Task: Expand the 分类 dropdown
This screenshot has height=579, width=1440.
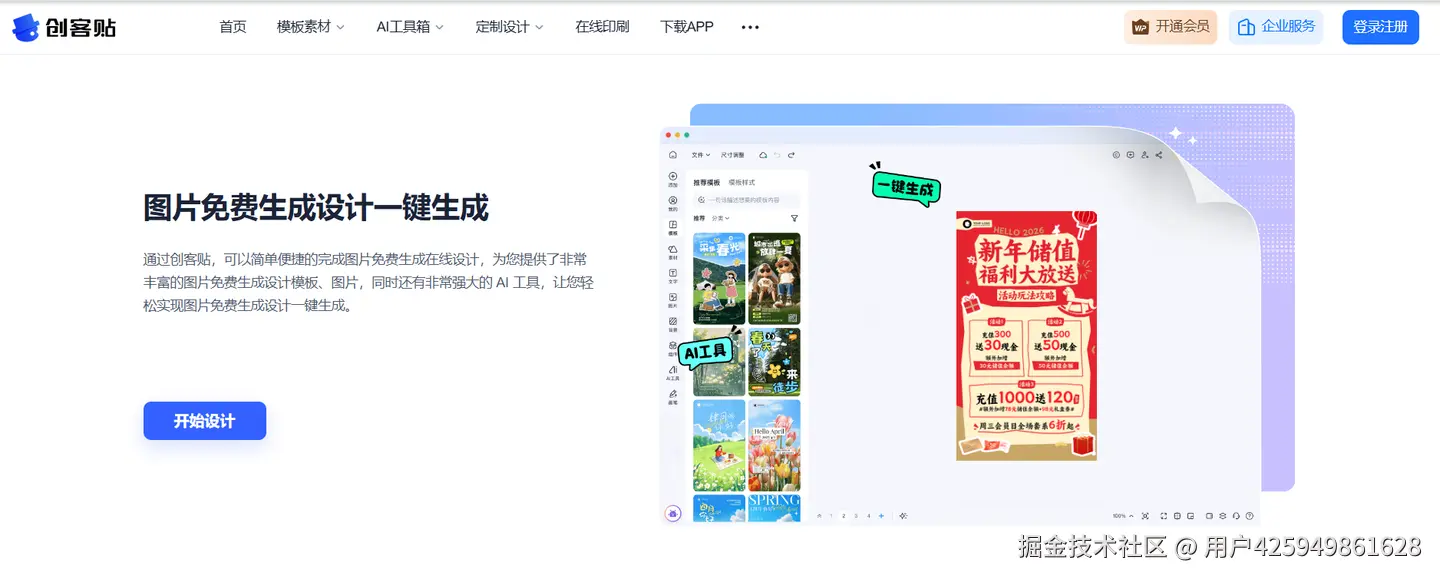Action: (721, 218)
